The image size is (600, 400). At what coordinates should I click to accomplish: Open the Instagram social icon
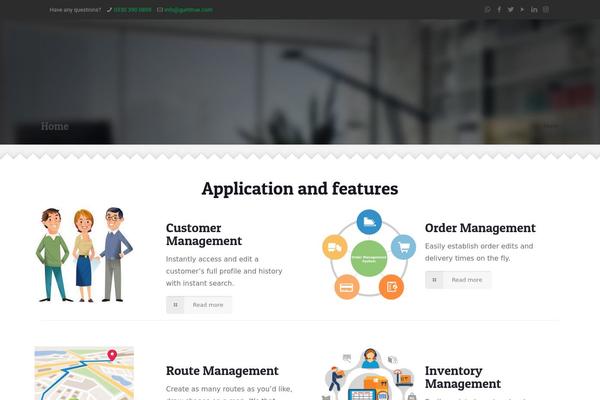[x=546, y=10]
